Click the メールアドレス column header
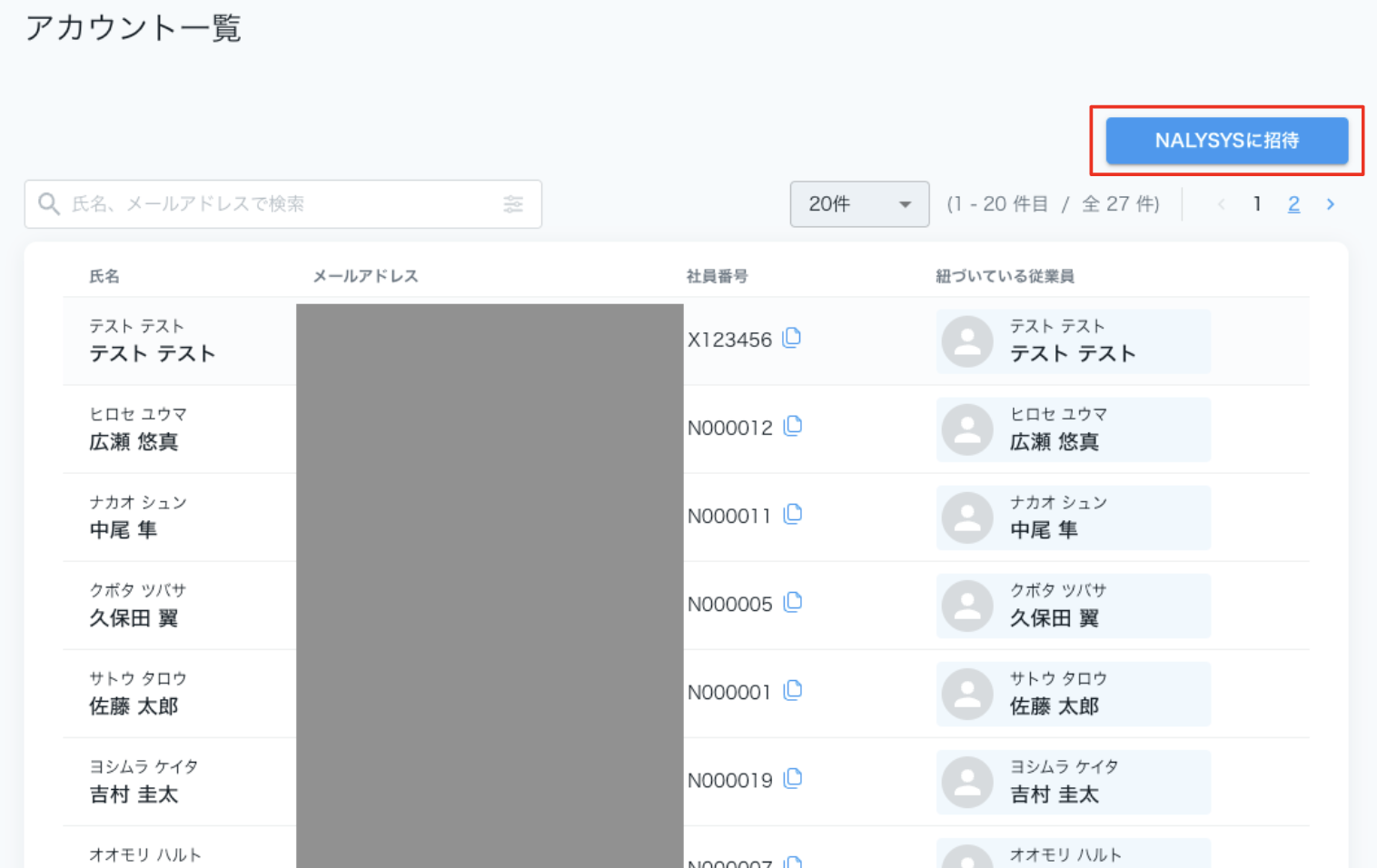The width and height of the screenshot is (1377, 868). click(365, 276)
